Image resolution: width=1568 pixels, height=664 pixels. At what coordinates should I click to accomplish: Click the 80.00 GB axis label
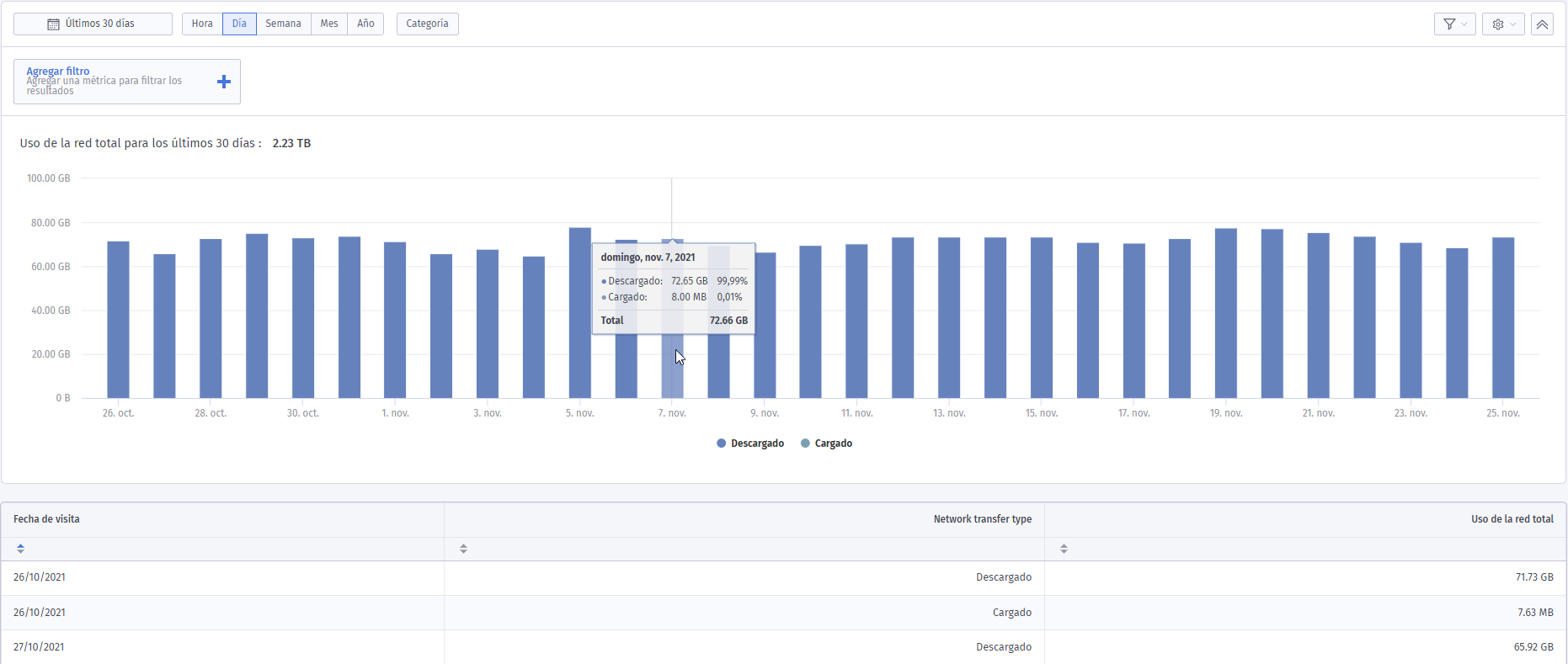51,223
